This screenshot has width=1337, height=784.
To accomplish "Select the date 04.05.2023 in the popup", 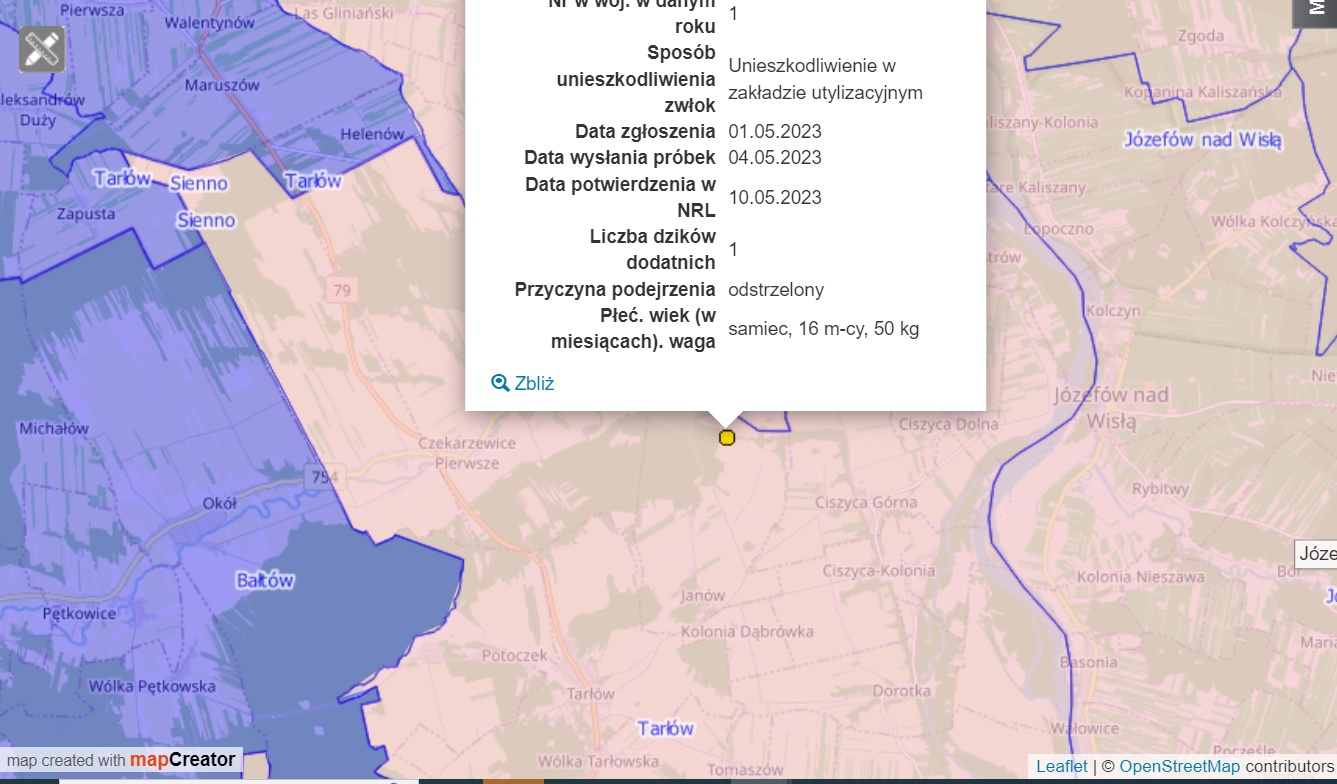I will click(x=775, y=157).
